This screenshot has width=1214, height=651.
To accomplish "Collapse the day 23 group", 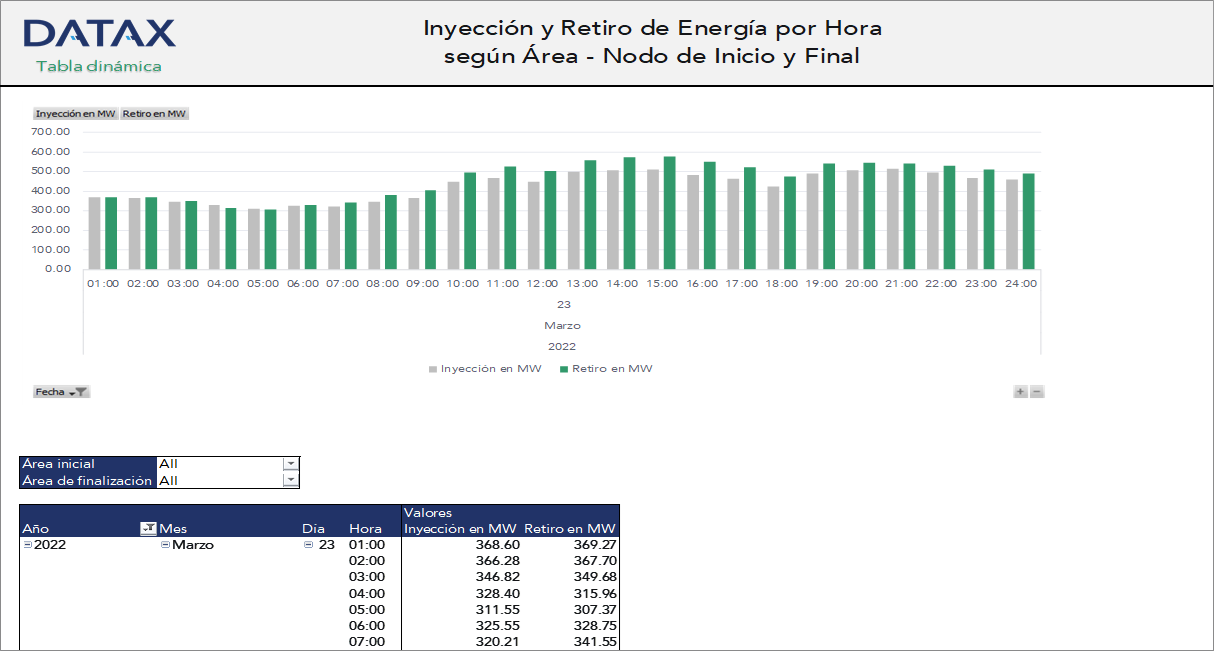I will 306,545.
